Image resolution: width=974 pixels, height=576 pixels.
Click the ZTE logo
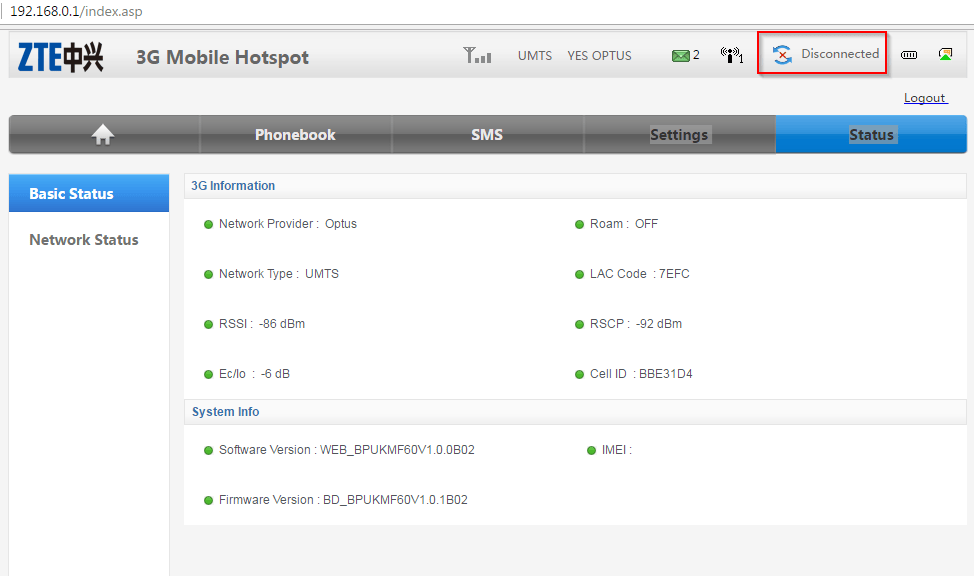coord(62,57)
